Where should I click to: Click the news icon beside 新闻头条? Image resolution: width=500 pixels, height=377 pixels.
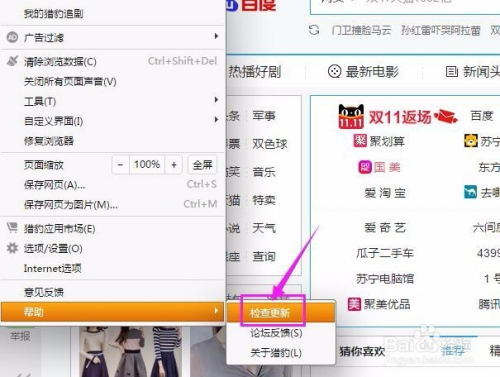(451, 71)
